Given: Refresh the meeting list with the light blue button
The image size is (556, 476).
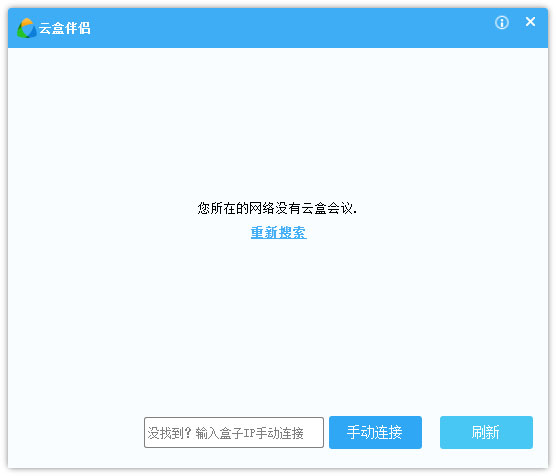Looking at the screenshot, I should [486, 432].
